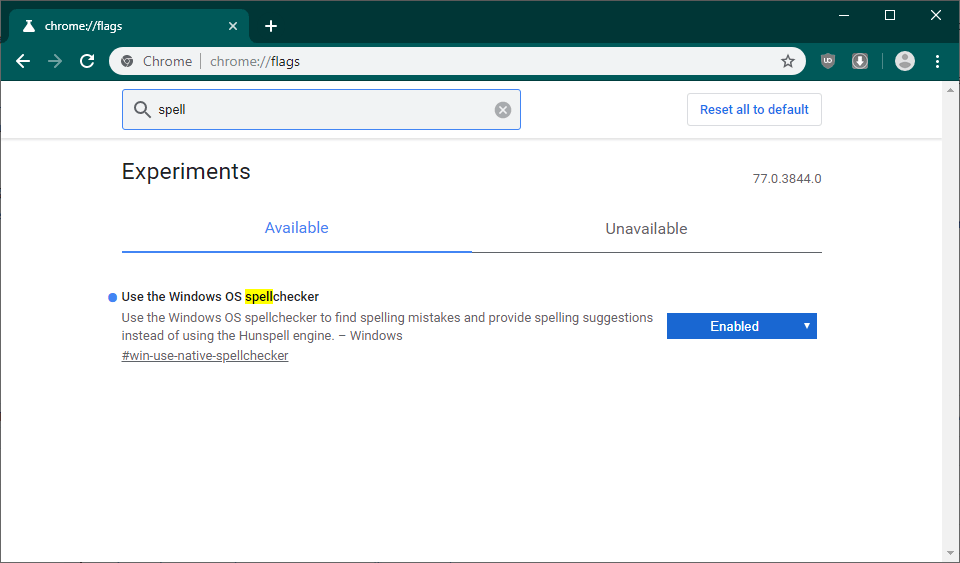
Task: Click the Chrome site info icon in address bar
Action: 127,61
